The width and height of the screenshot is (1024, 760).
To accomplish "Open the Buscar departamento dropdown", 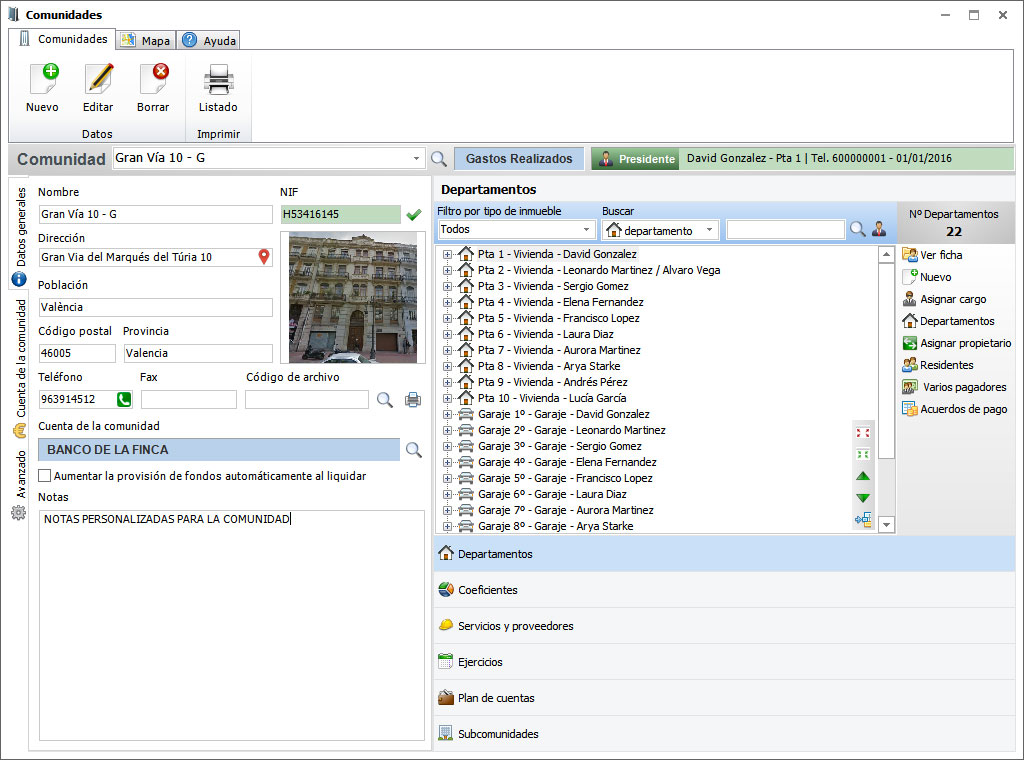I will [x=709, y=230].
